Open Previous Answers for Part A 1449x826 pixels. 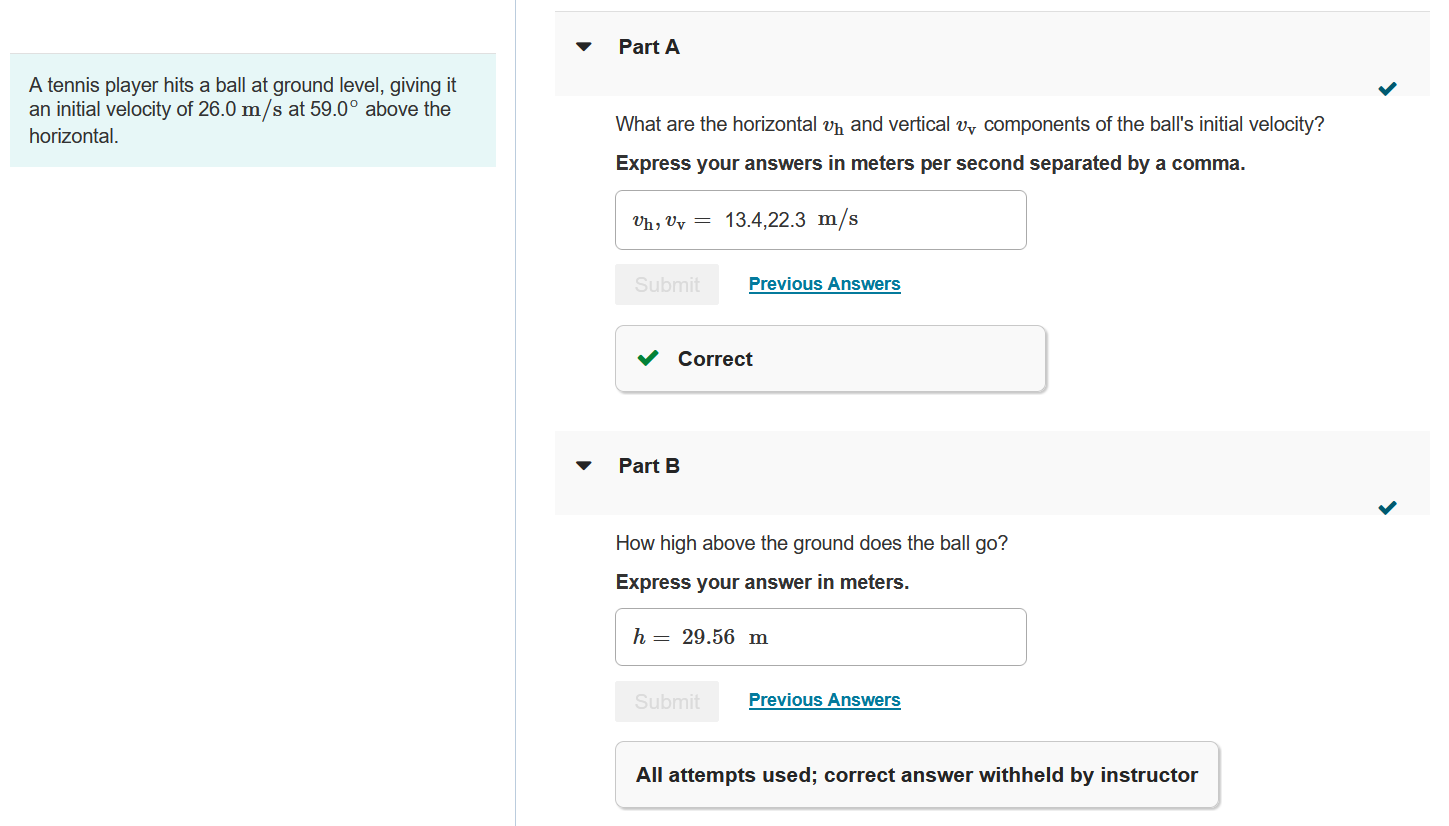coord(824,283)
